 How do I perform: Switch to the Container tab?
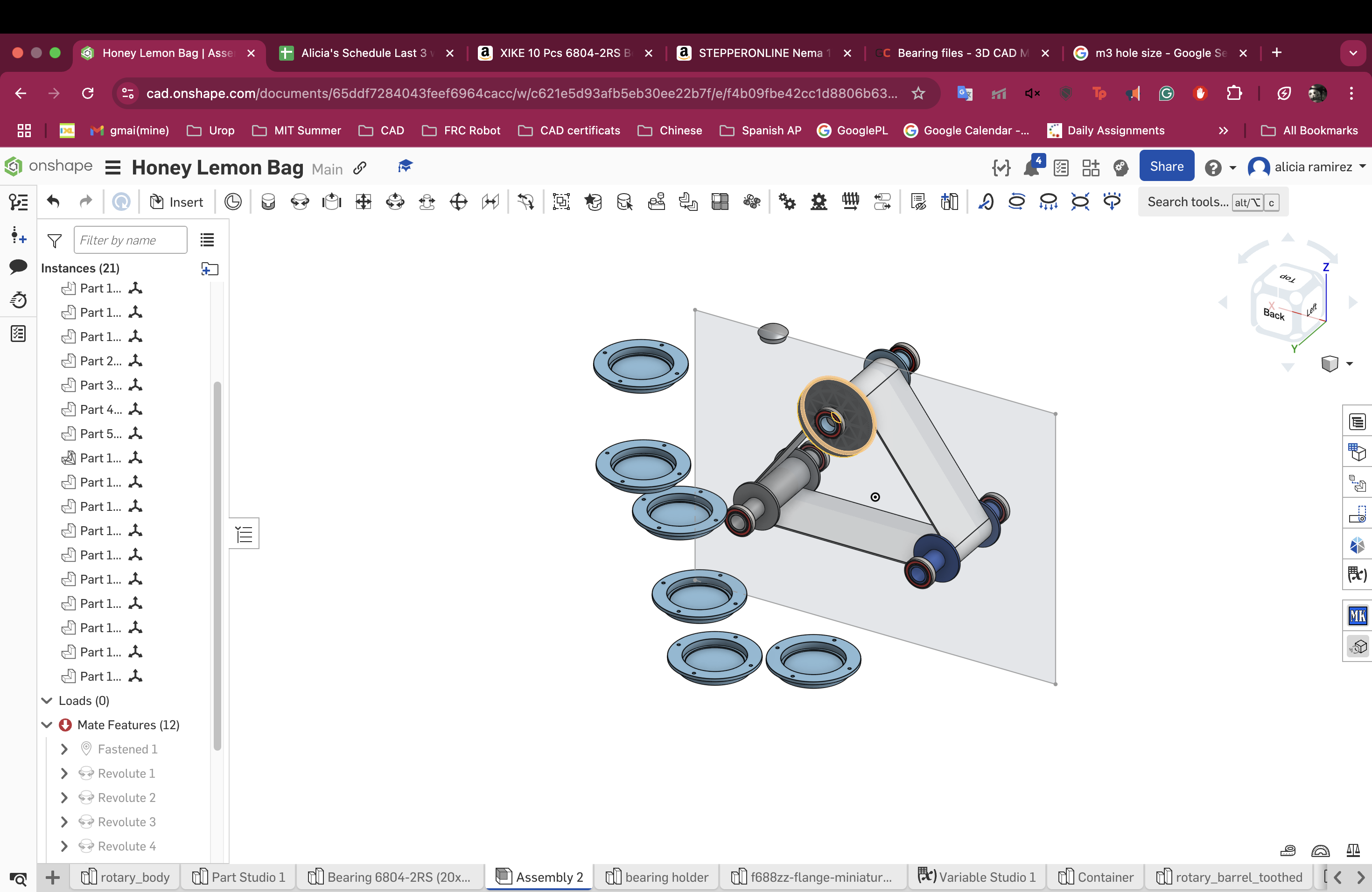[x=1096, y=877]
